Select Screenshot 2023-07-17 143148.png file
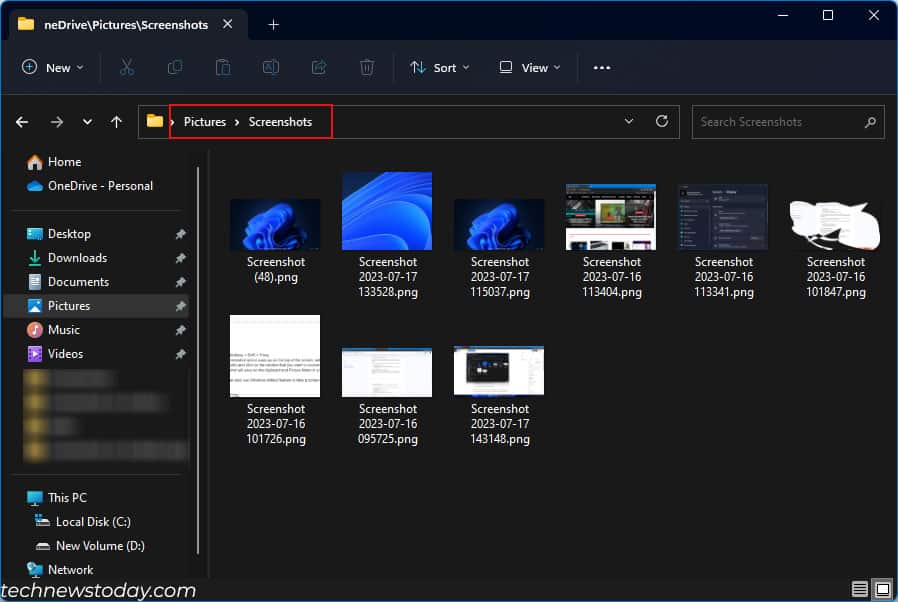The image size is (898, 602). 499,396
